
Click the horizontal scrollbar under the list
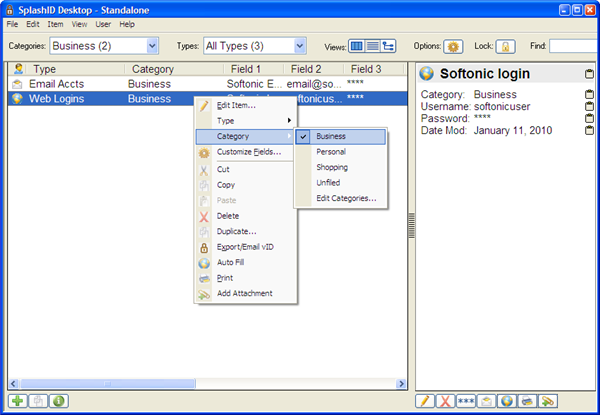pos(200,384)
